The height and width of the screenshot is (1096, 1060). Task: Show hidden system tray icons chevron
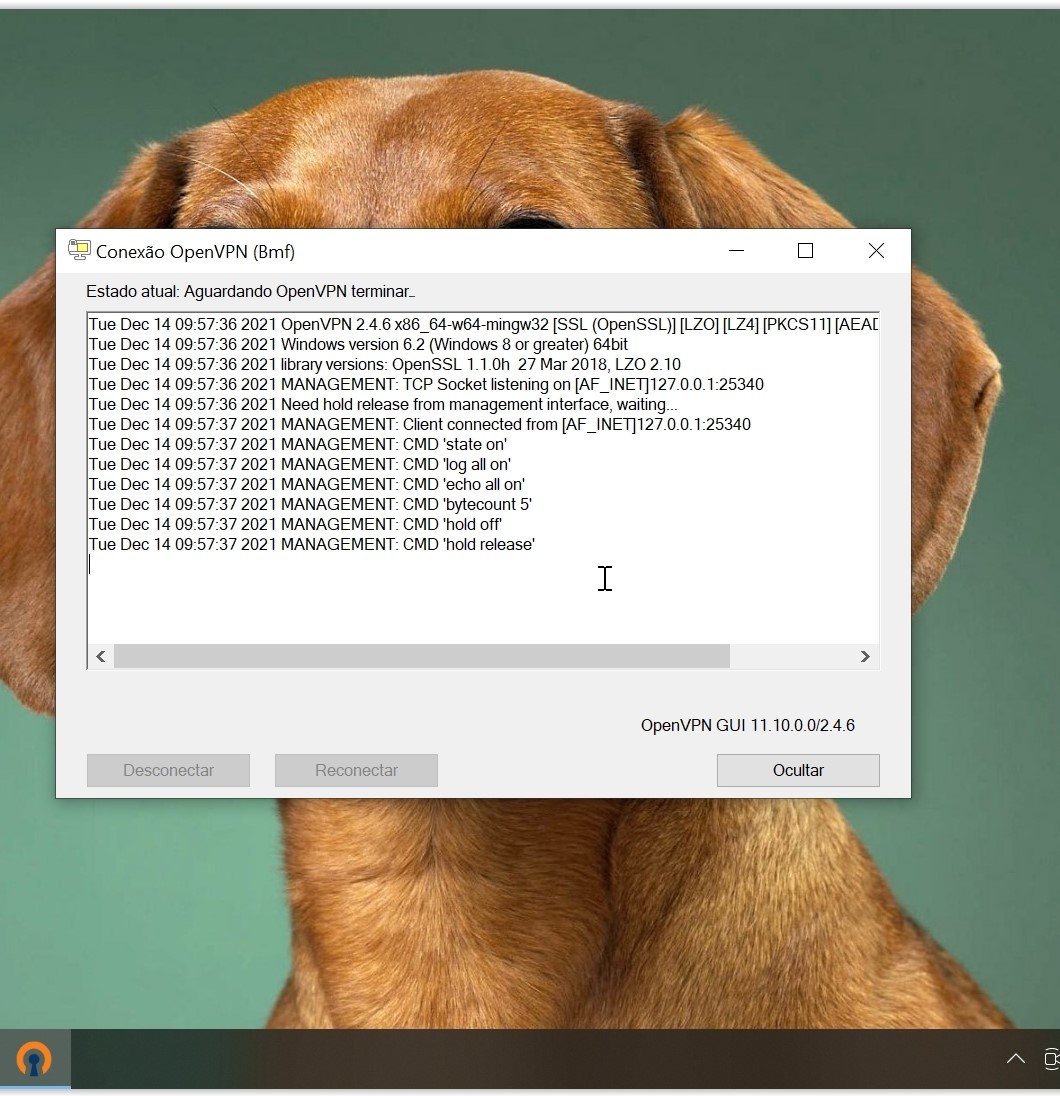click(1015, 1058)
